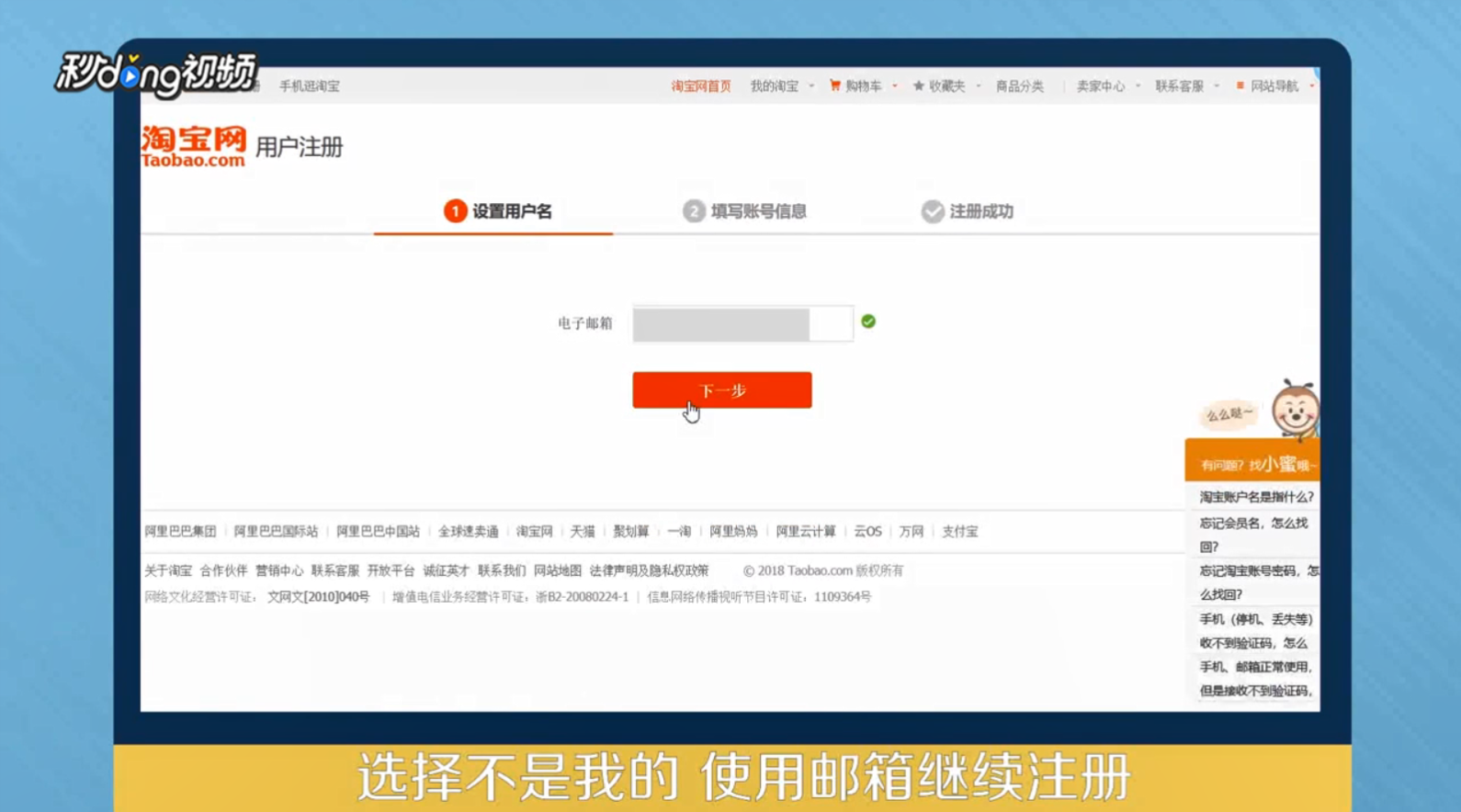Screen dimensions: 1461x812
Task: Open footer link 阿里巴巴集团
Action: pyautogui.click(x=180, y=532)
